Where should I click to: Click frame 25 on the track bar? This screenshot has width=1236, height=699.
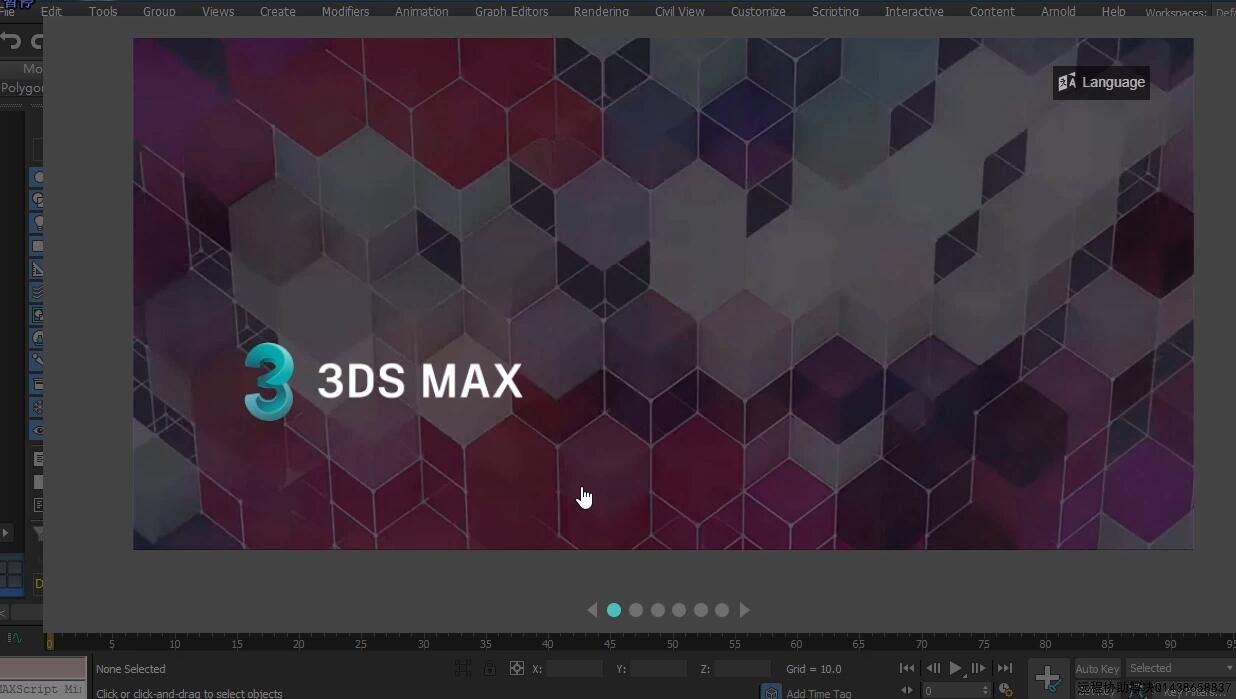point(360,643)
